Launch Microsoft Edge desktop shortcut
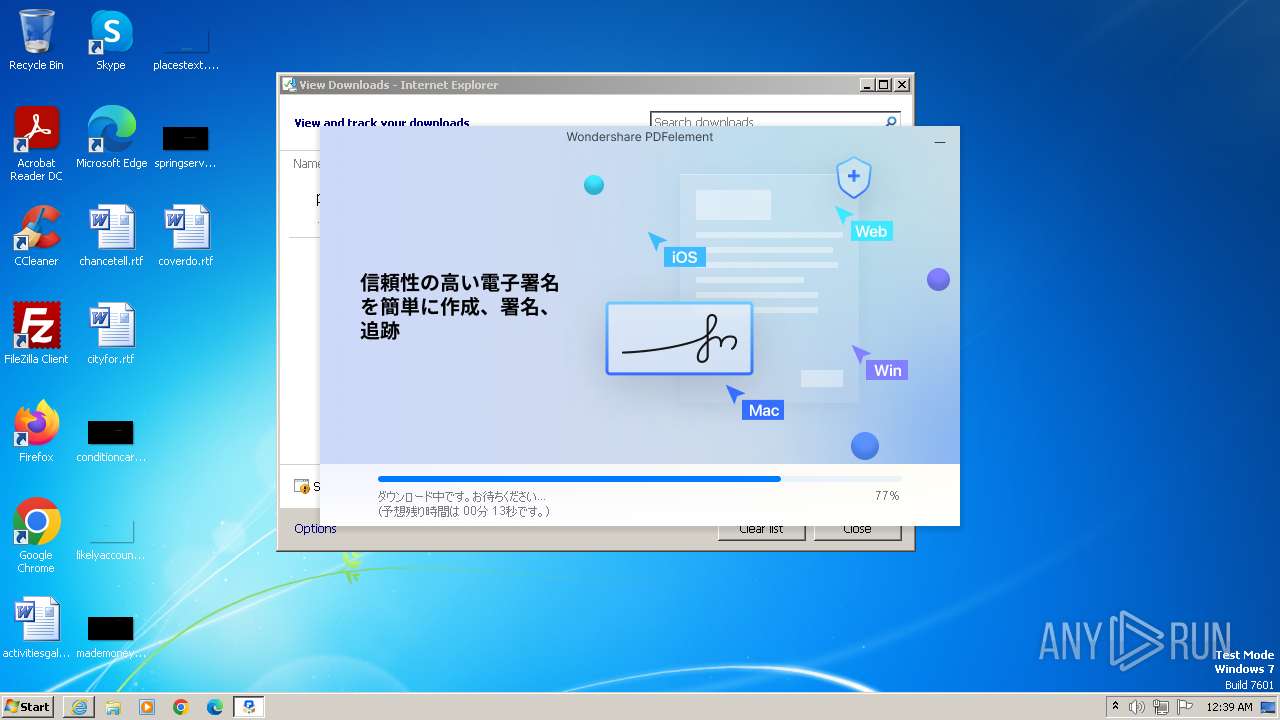The width and height of the screenshot is (1280, 720). [x=111, y=138]
